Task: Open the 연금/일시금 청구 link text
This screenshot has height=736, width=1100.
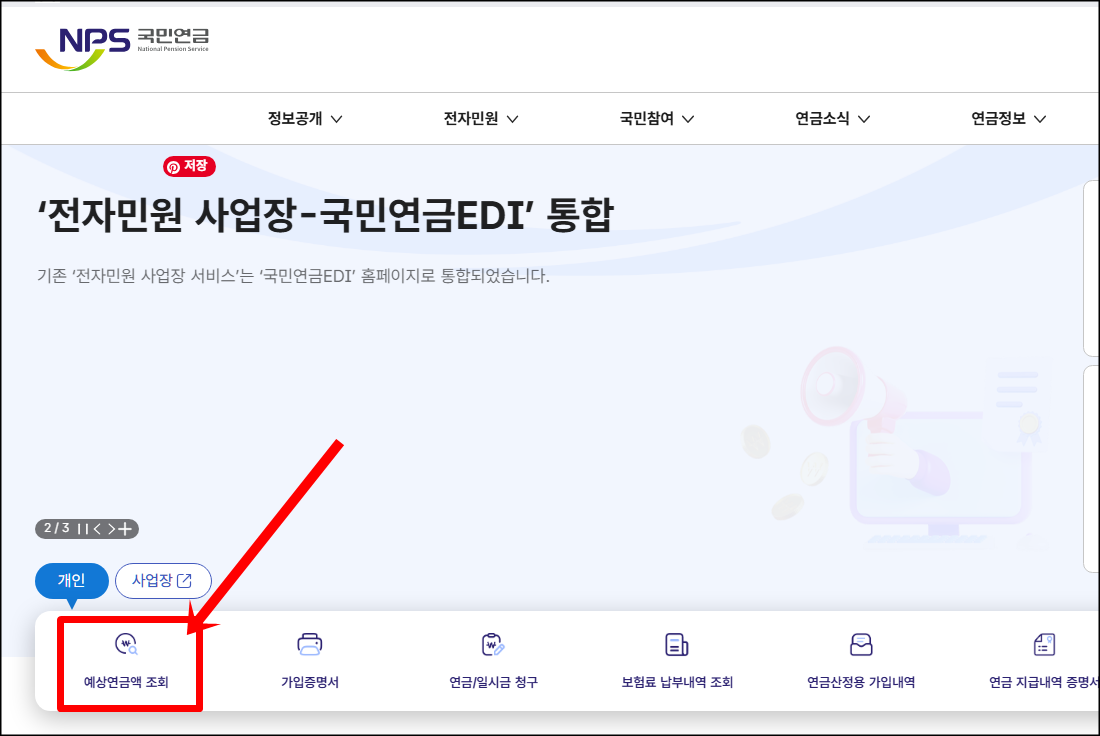Action: coord(493,682)
